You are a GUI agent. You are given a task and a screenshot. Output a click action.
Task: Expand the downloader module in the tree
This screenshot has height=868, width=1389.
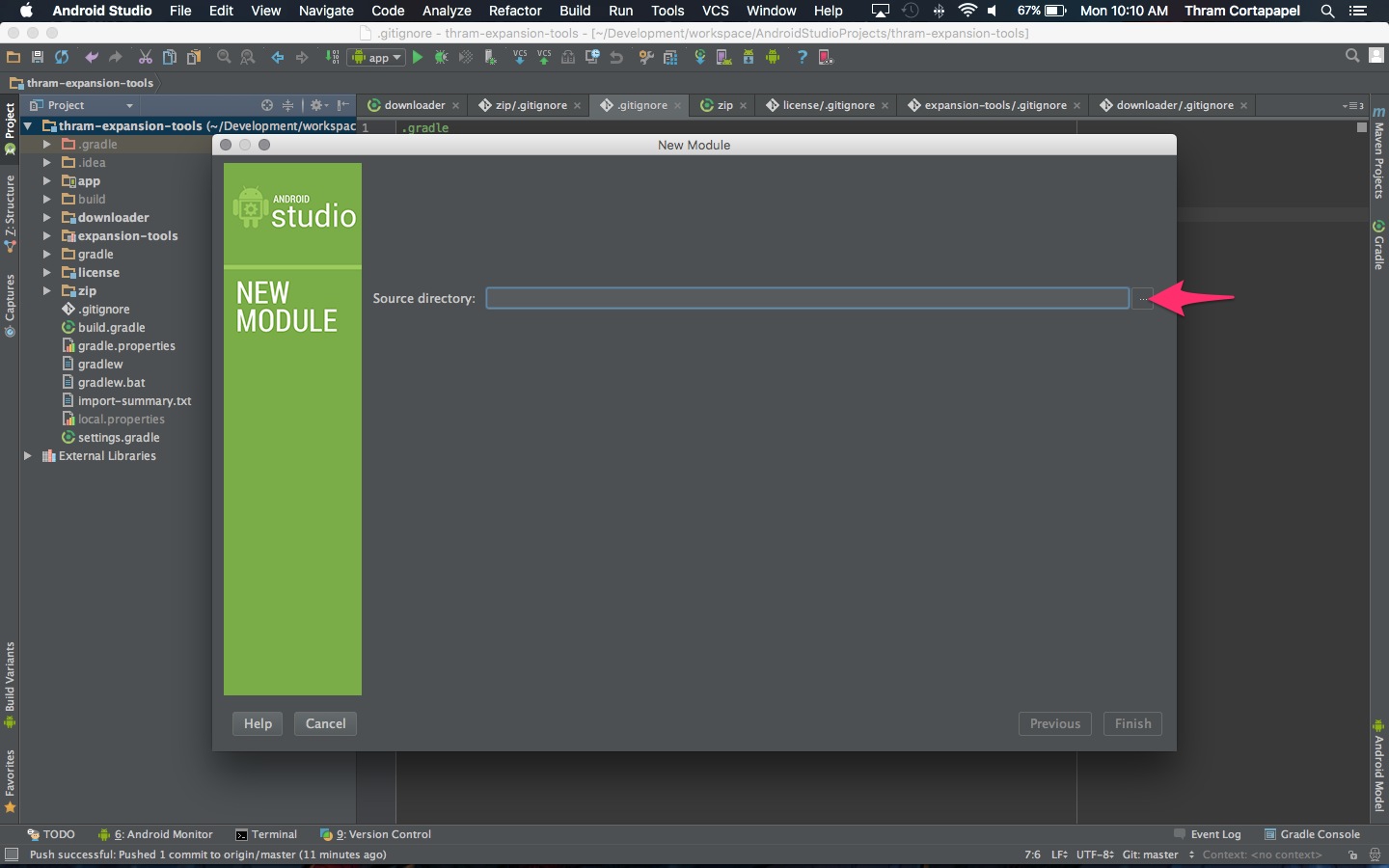45,217
